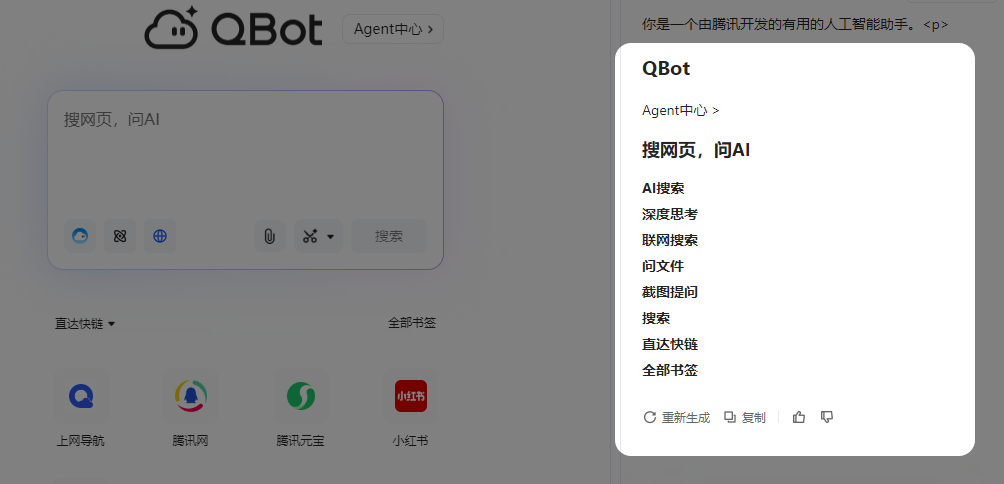Screen dimensions: 1004x484
Task: Open the Agent中心 button beside the QBot logo
Action: coord(392,29)
